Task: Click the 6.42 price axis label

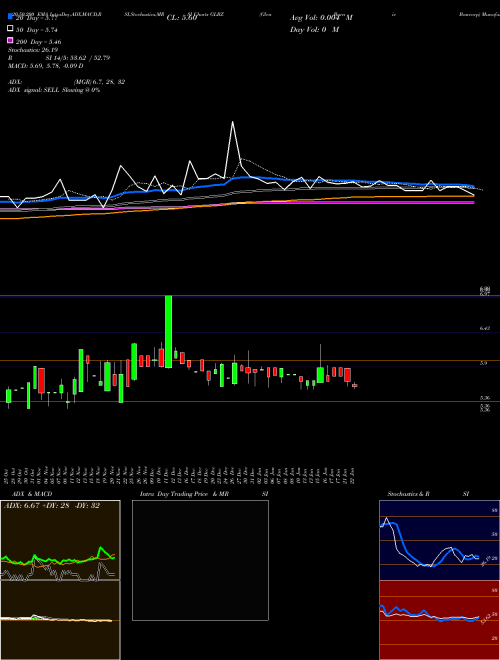Action: [x=484, y=328]
